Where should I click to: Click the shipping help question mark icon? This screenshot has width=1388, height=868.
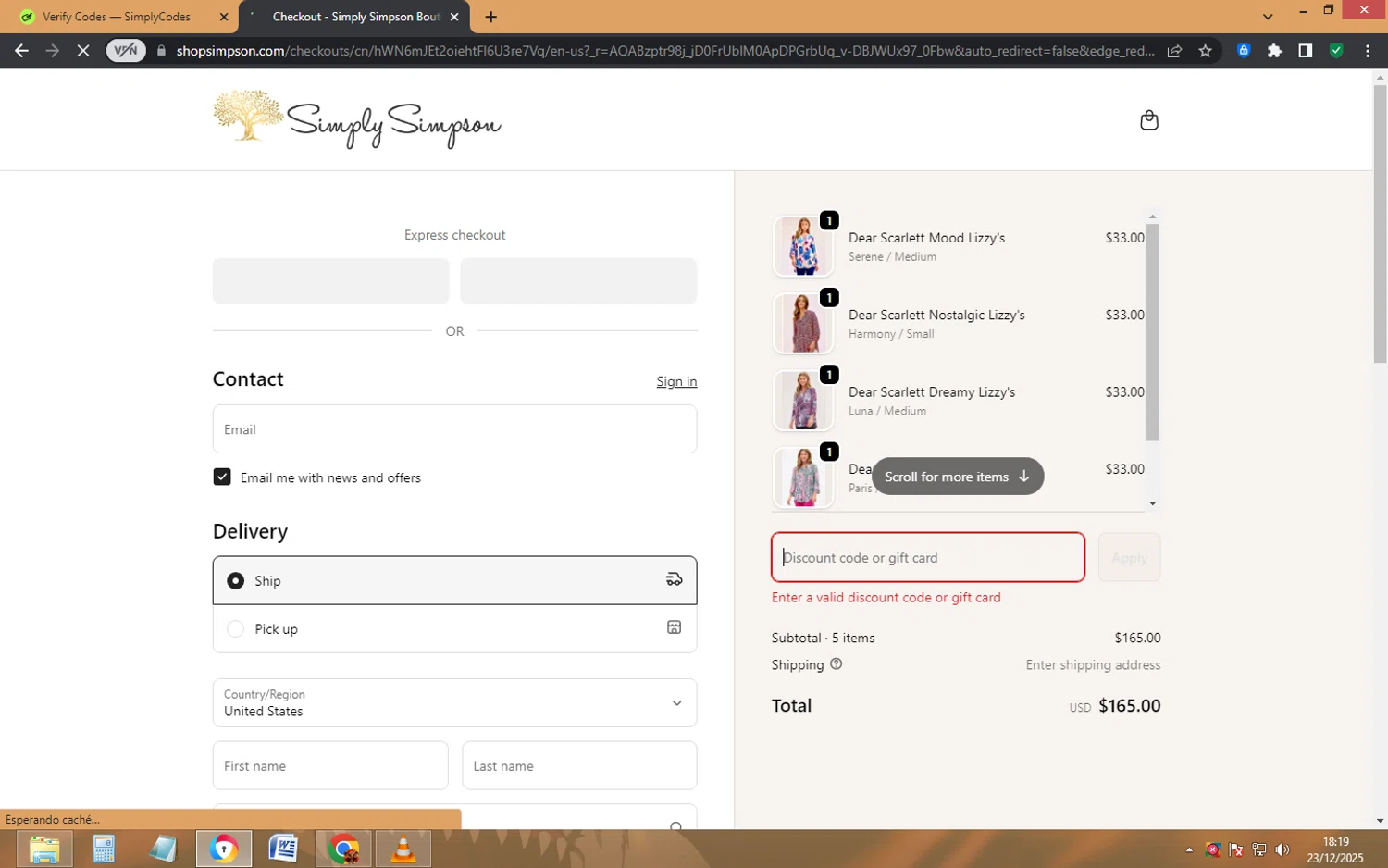(837, 664)
